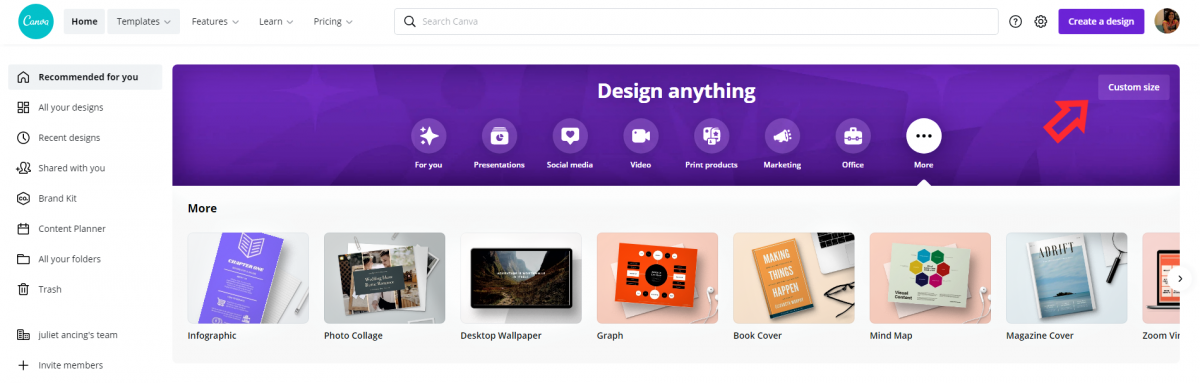
Task: Click the For you sparkle icon
Action: 429,135
